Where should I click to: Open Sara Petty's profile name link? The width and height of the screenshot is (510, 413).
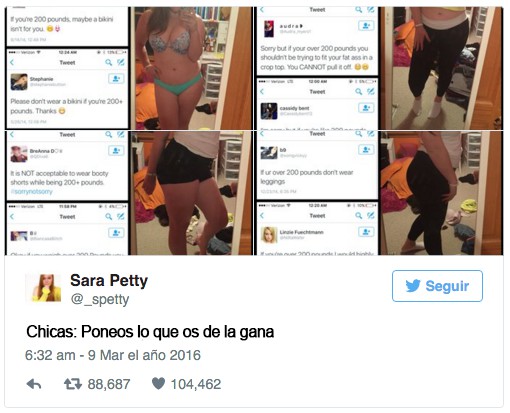pyautogui.click(x=109, y=280)
